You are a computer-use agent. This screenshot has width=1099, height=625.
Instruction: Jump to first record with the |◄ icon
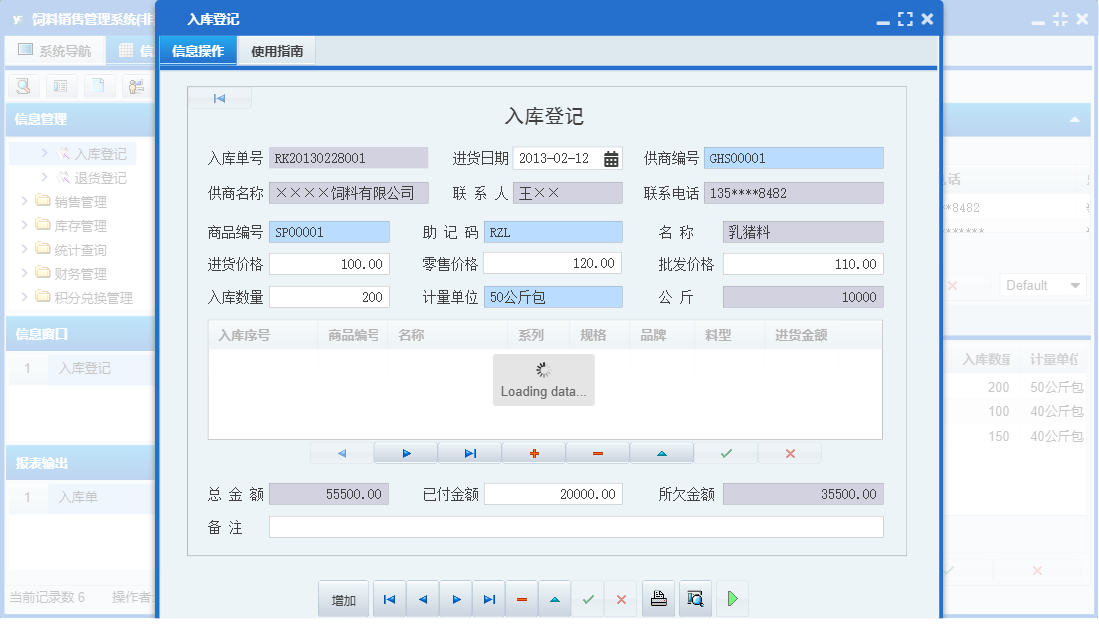pos(389,598)
